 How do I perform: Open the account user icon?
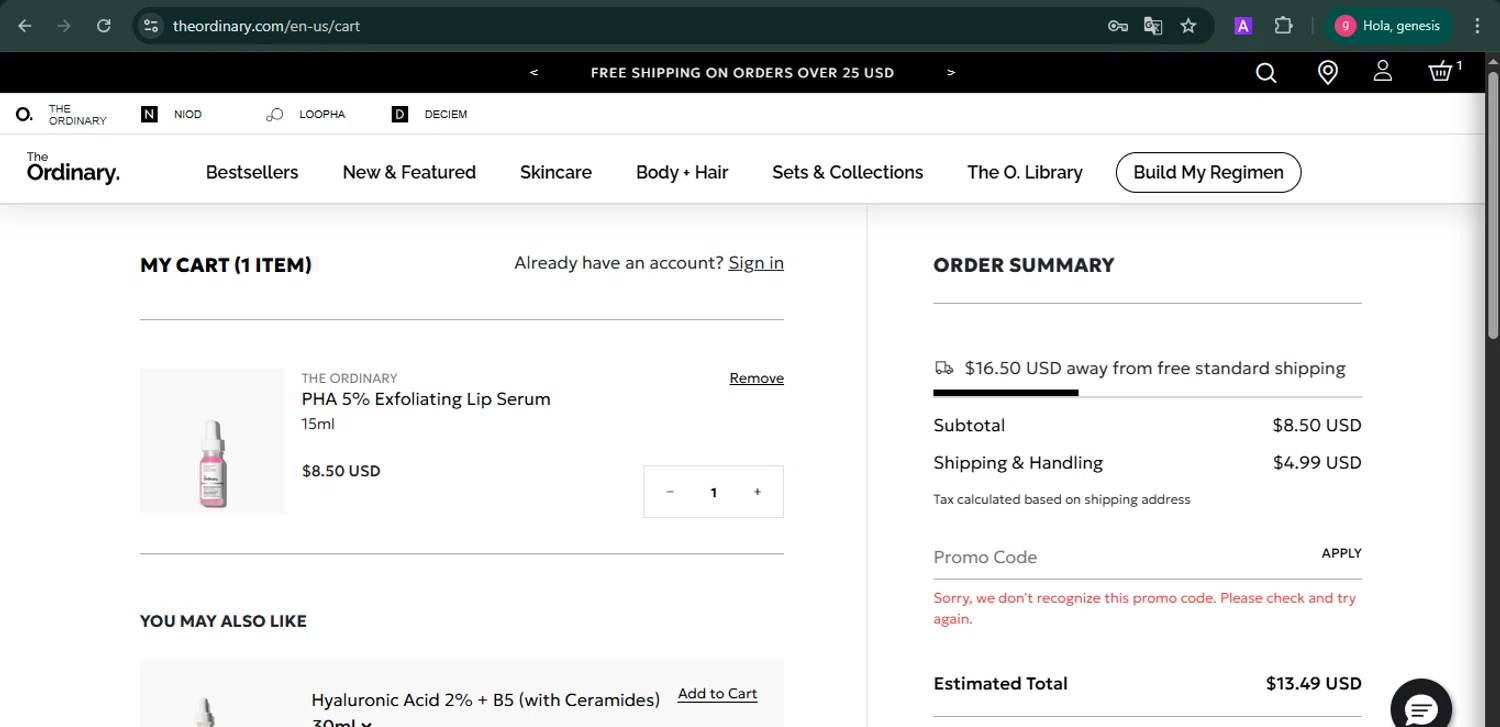pos(1383,71)
